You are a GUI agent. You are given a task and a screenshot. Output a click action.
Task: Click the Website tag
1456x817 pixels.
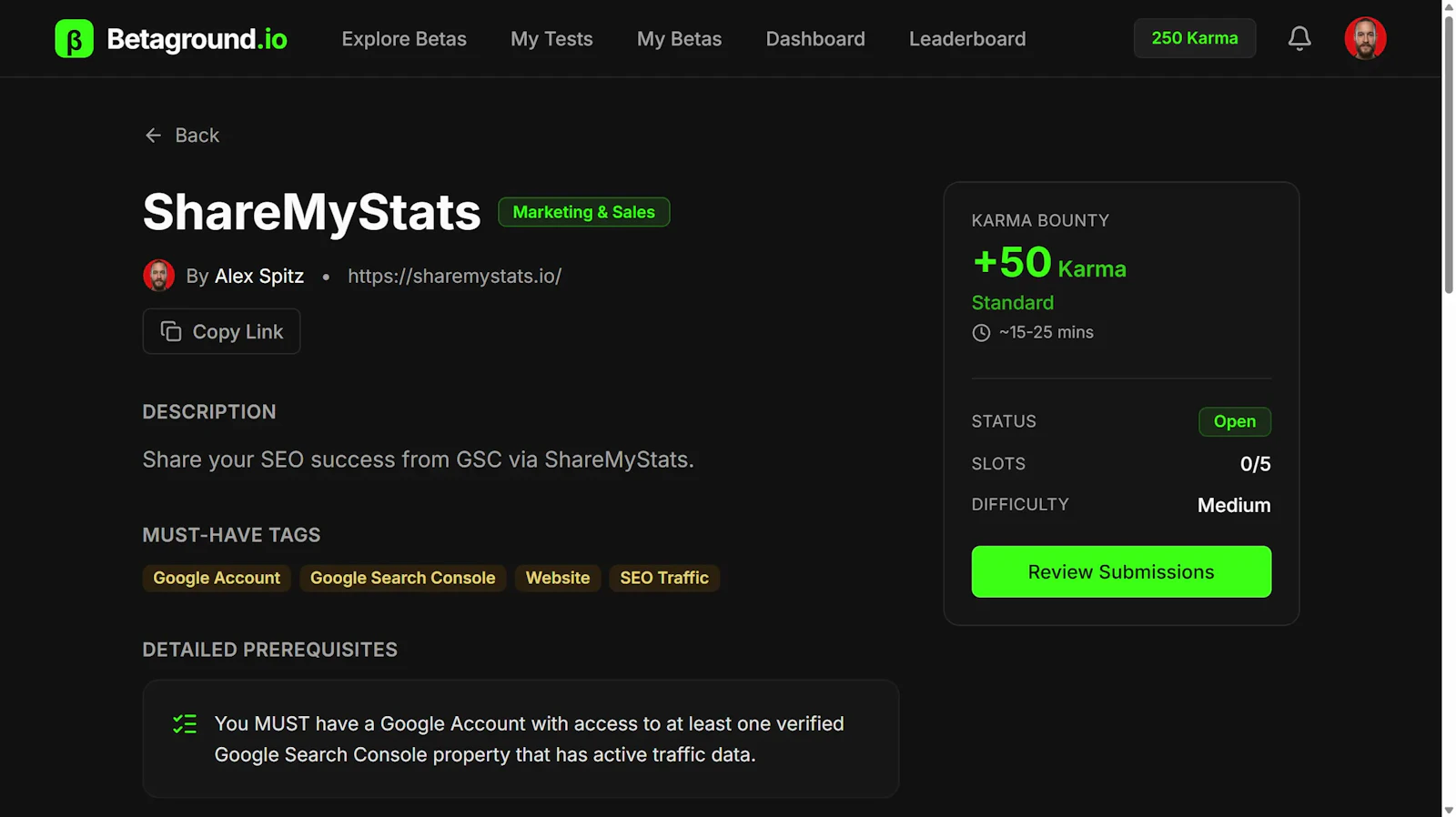tap(558, 578)
